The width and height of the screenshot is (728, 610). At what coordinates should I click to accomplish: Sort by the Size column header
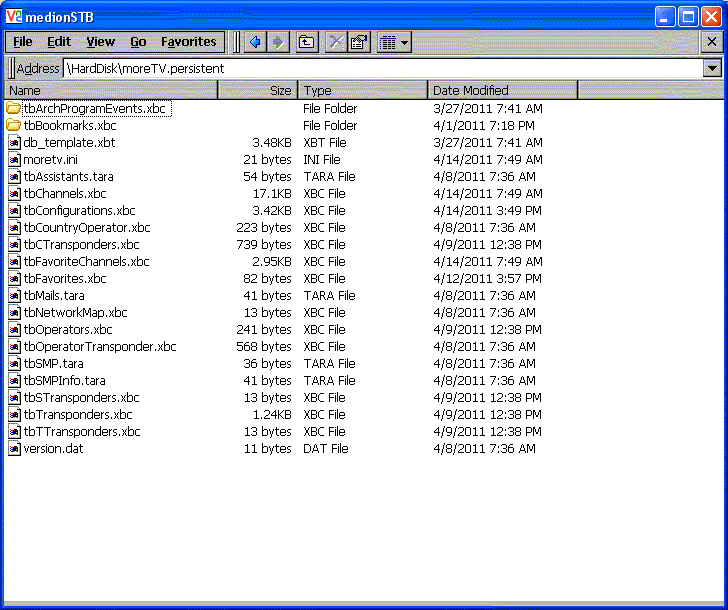[x=258, y=90]
